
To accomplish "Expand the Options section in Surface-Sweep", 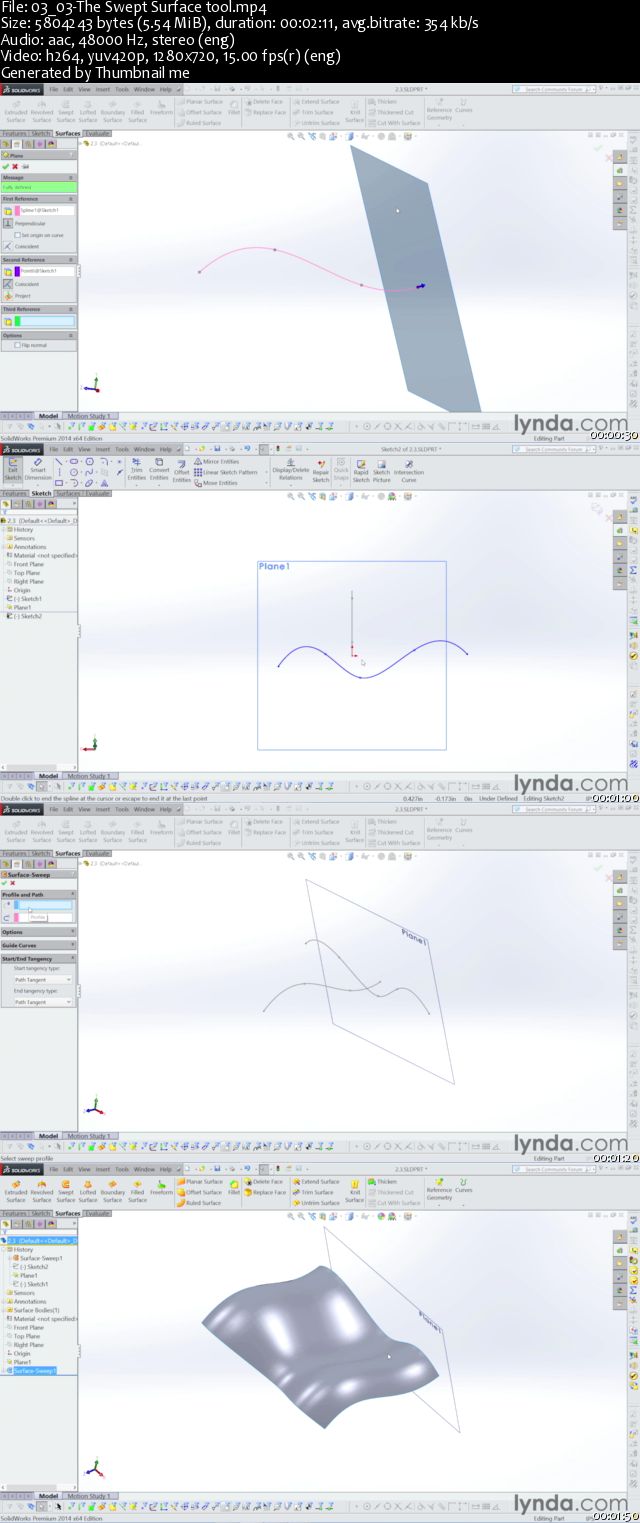I will (72, 931).
